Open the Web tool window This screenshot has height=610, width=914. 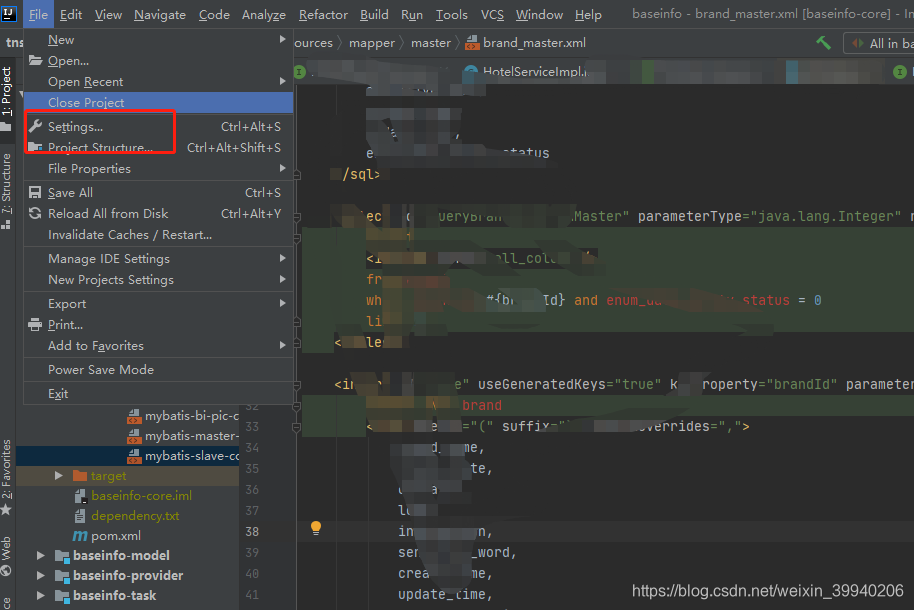click(6, 555)
